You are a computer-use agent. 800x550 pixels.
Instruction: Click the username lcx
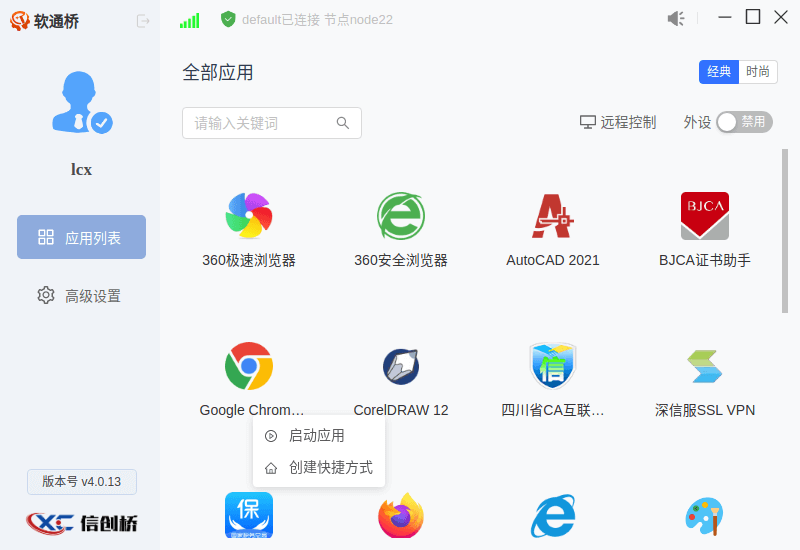click(81, 169)
